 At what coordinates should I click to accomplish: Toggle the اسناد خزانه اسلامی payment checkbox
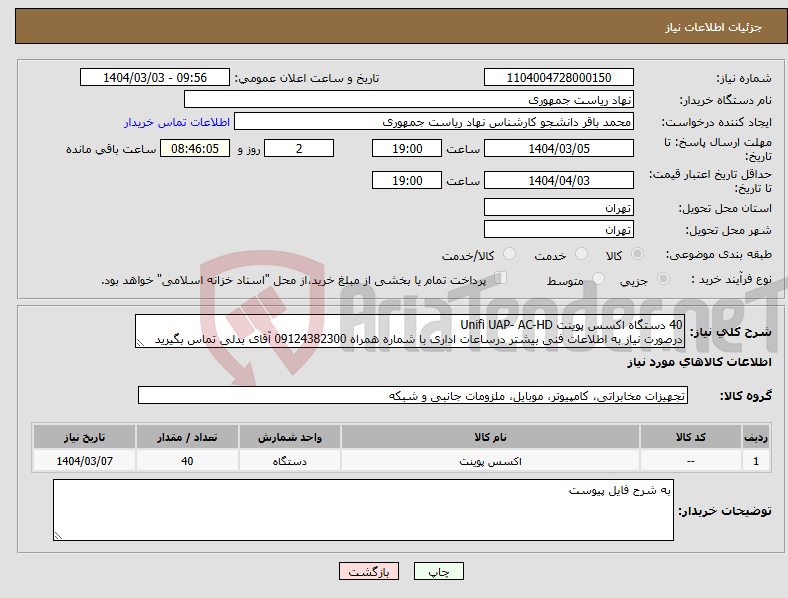[501, 278]
